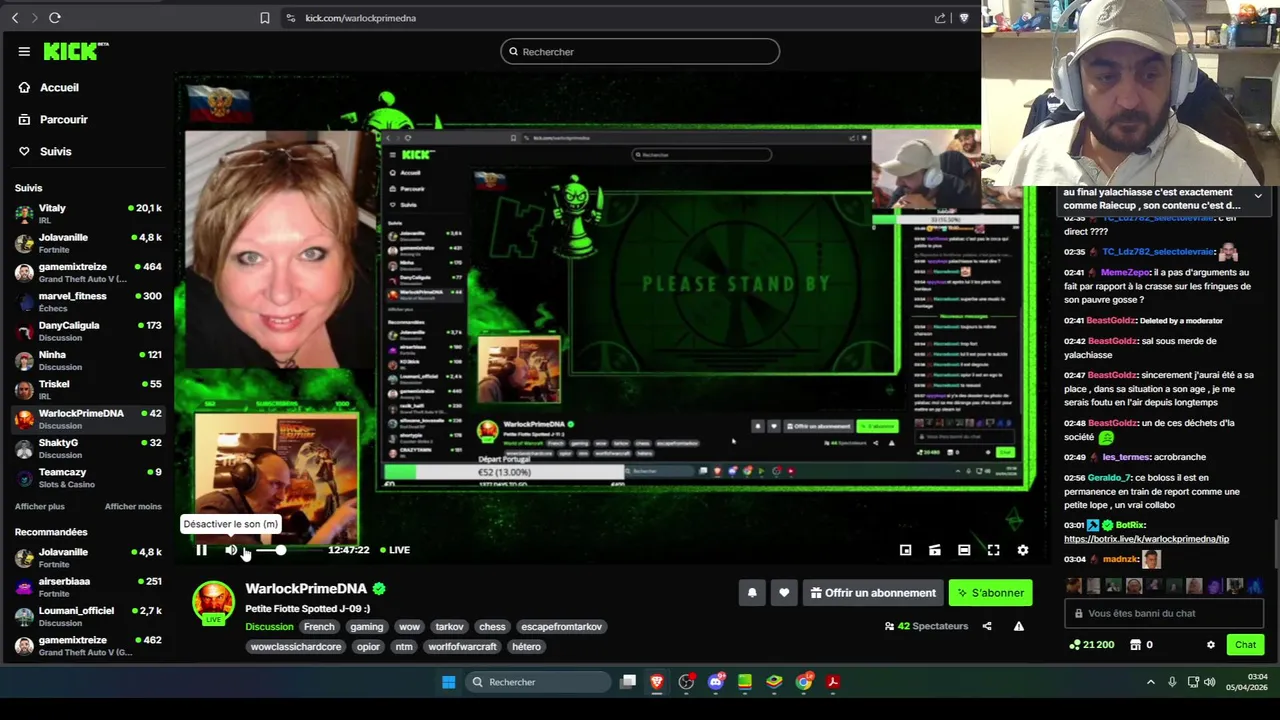Open ShaktyG channel in followed list
The width and height of the screenshot is (1280, 720).
click(x=88, y=448)
